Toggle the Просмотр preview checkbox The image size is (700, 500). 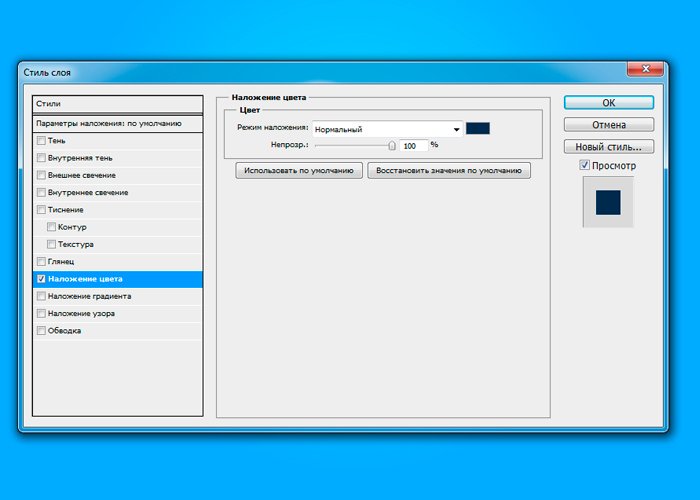pos(585,166)
